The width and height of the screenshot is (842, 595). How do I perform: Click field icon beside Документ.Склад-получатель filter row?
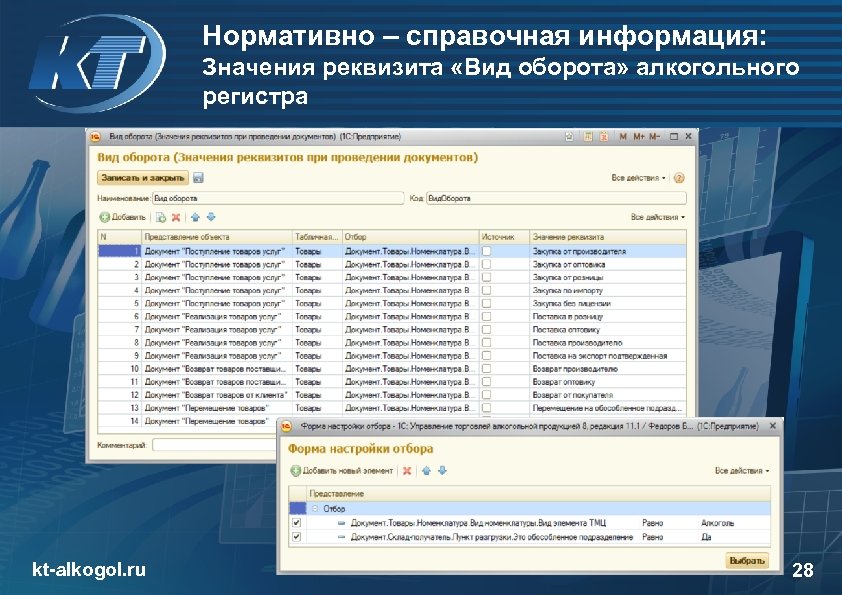341,537
